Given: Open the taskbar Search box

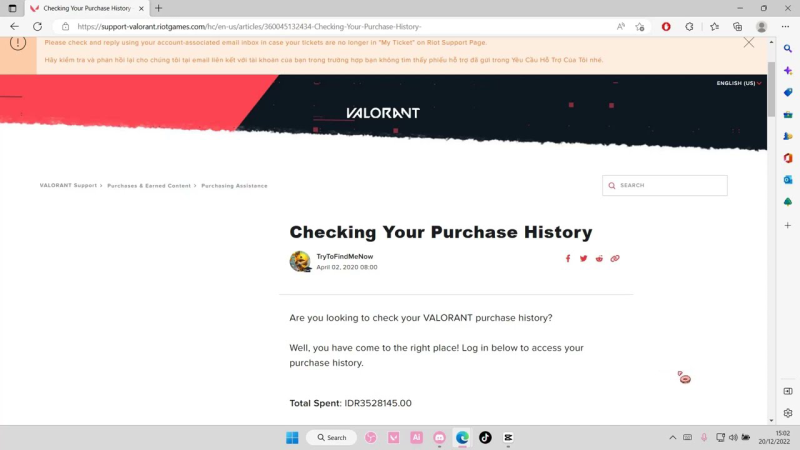Looking at the screenshot, I should pyautogui.click(x=331, y=437).
